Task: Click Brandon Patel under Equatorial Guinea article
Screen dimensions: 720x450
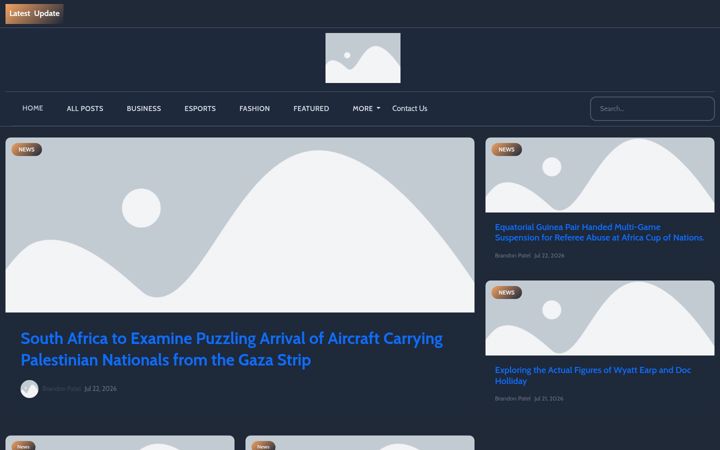Action: click(x=512, y=255)
